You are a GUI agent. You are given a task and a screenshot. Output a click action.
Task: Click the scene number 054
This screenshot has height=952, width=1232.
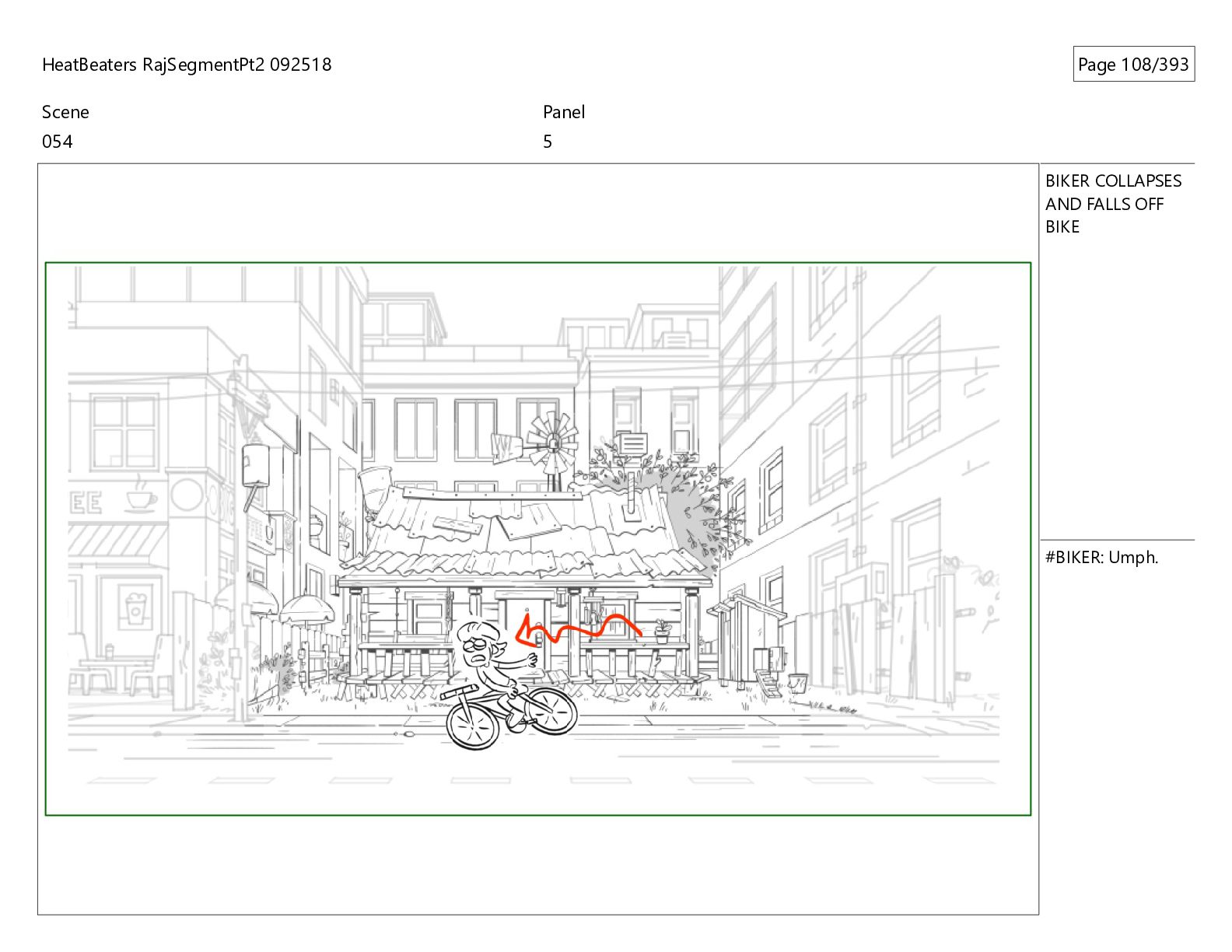[x=58, y=142]
